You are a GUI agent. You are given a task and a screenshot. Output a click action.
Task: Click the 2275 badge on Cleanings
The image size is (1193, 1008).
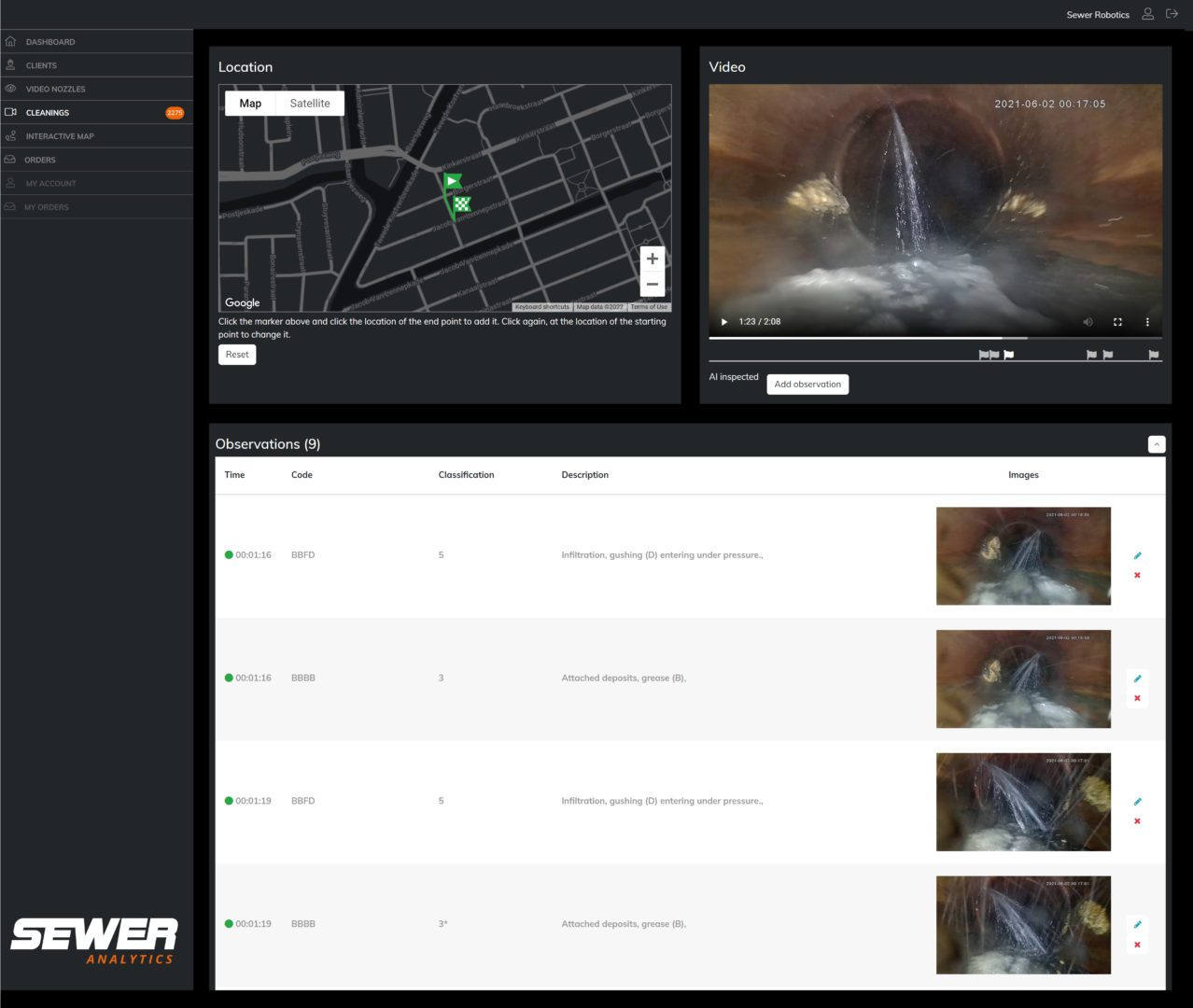175,112
